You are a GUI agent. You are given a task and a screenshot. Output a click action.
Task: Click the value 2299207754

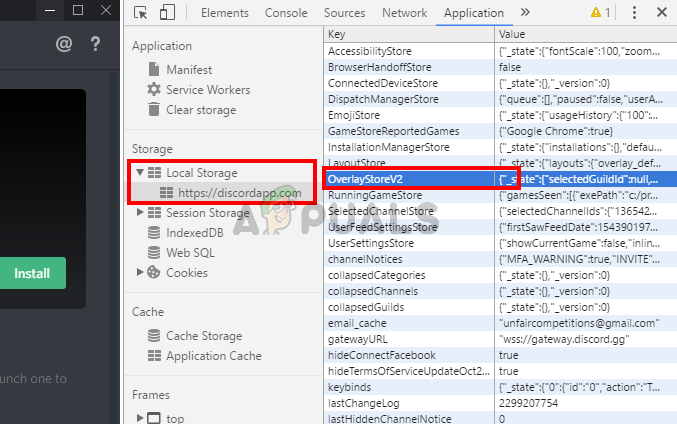pos(528,403)
